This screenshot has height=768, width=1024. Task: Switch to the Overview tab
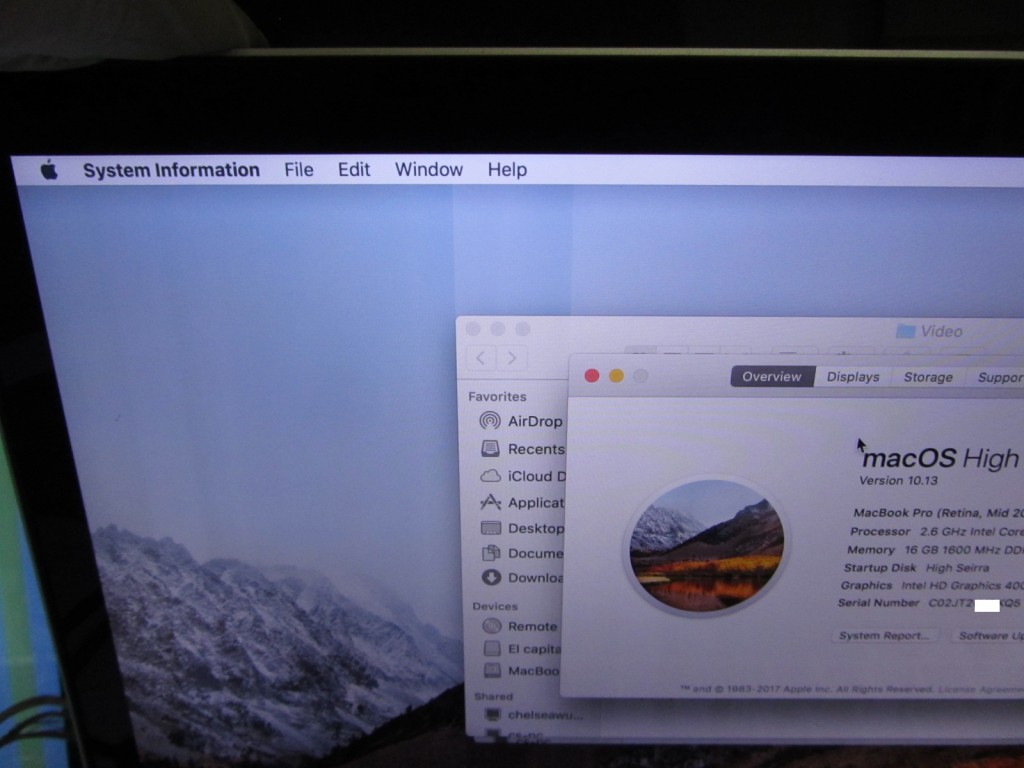coord(772,377)
